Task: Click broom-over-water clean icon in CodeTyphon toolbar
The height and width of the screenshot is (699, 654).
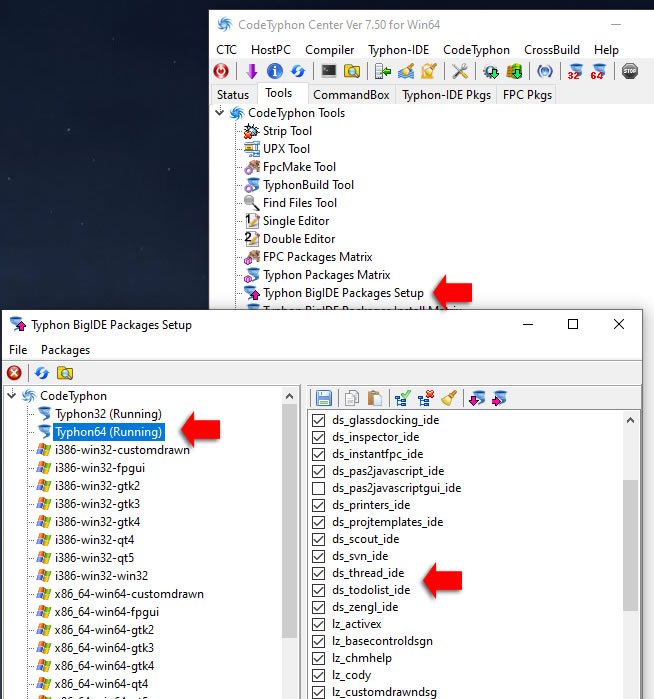Action: 406,71
